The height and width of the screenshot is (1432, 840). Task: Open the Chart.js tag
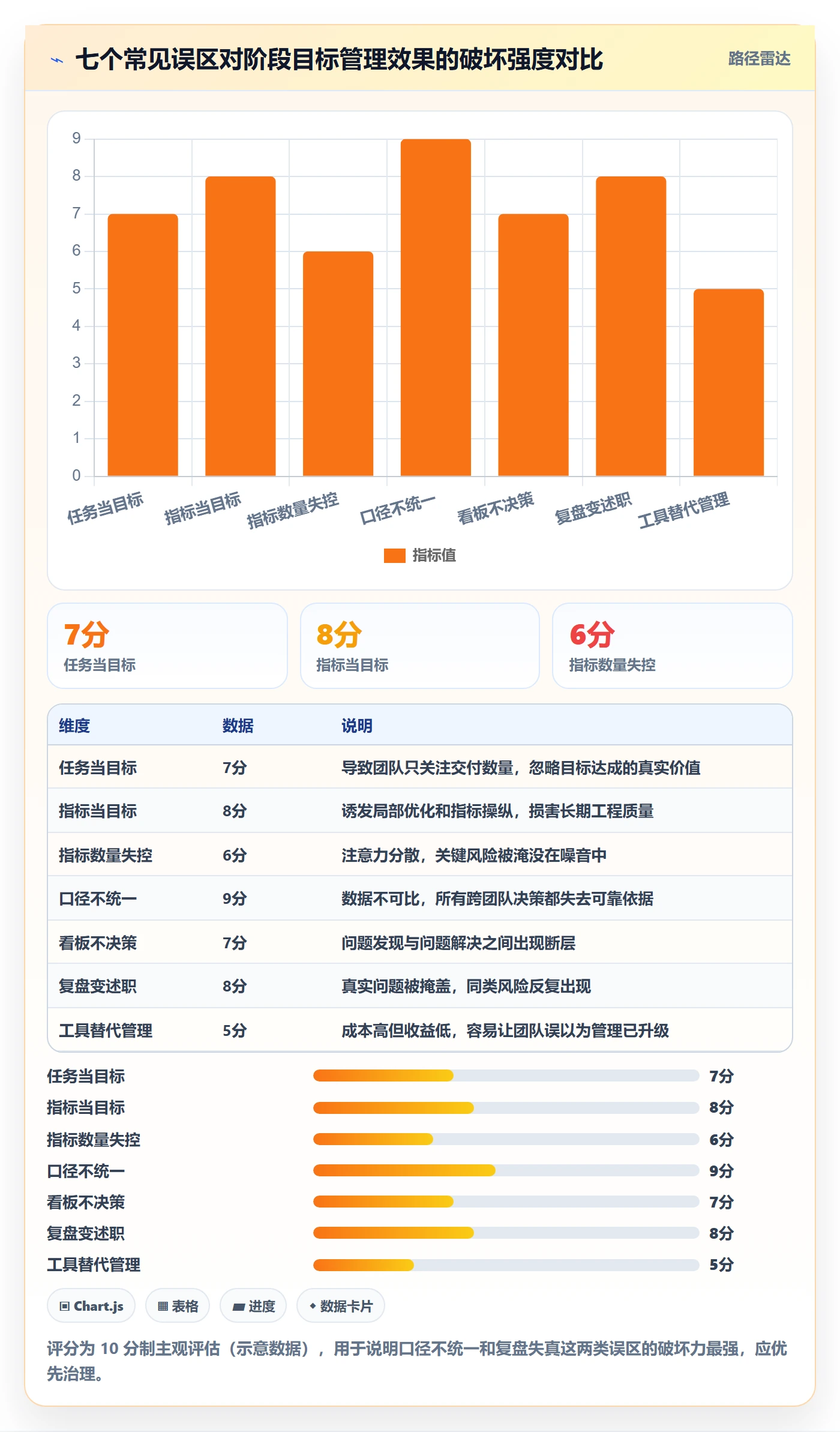91,1305
